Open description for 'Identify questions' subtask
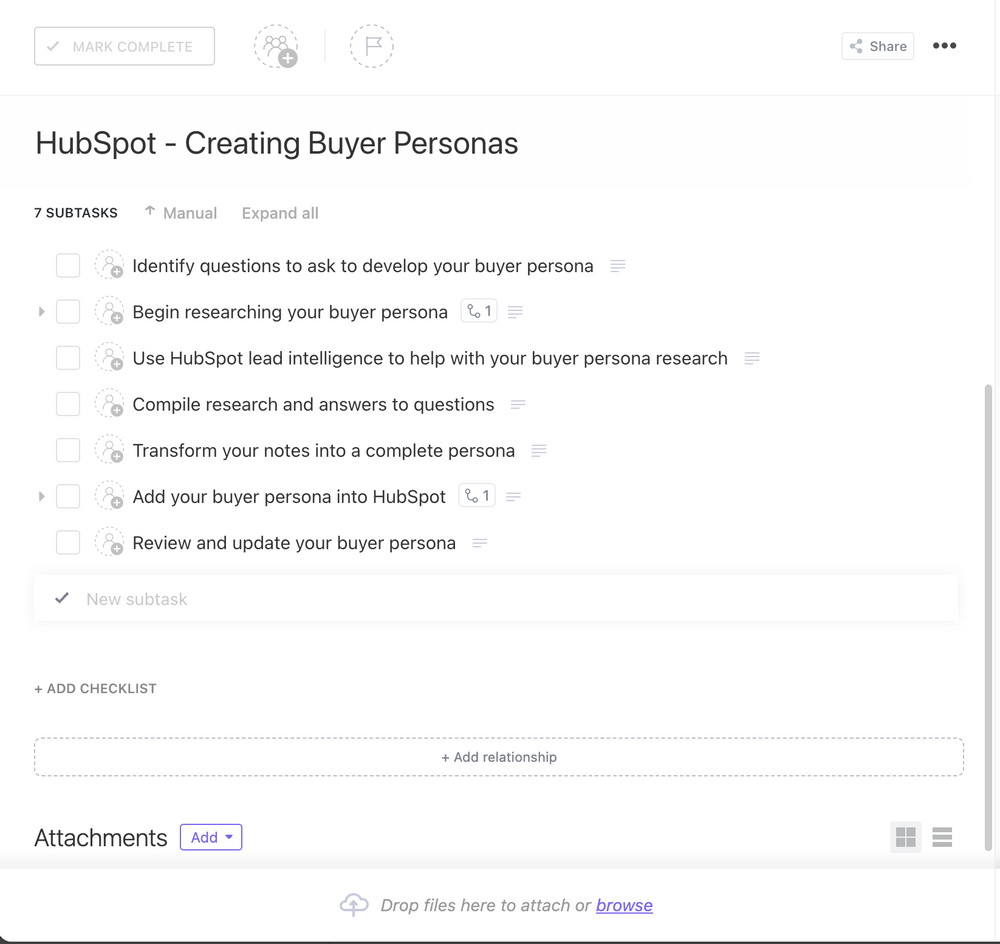The image size is (1000, 944). click(617, 265)
